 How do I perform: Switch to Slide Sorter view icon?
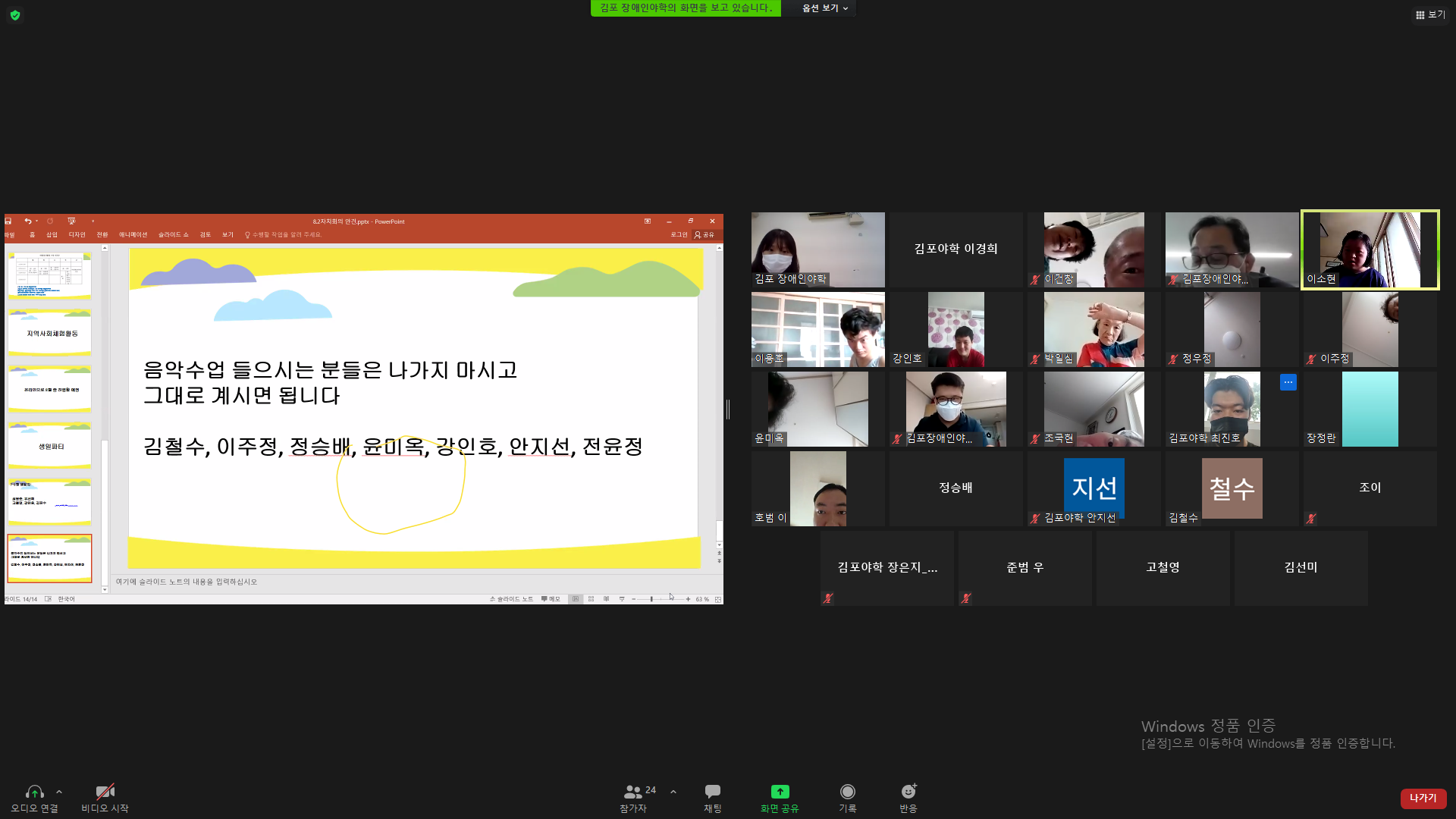click(x=591, y=599)
